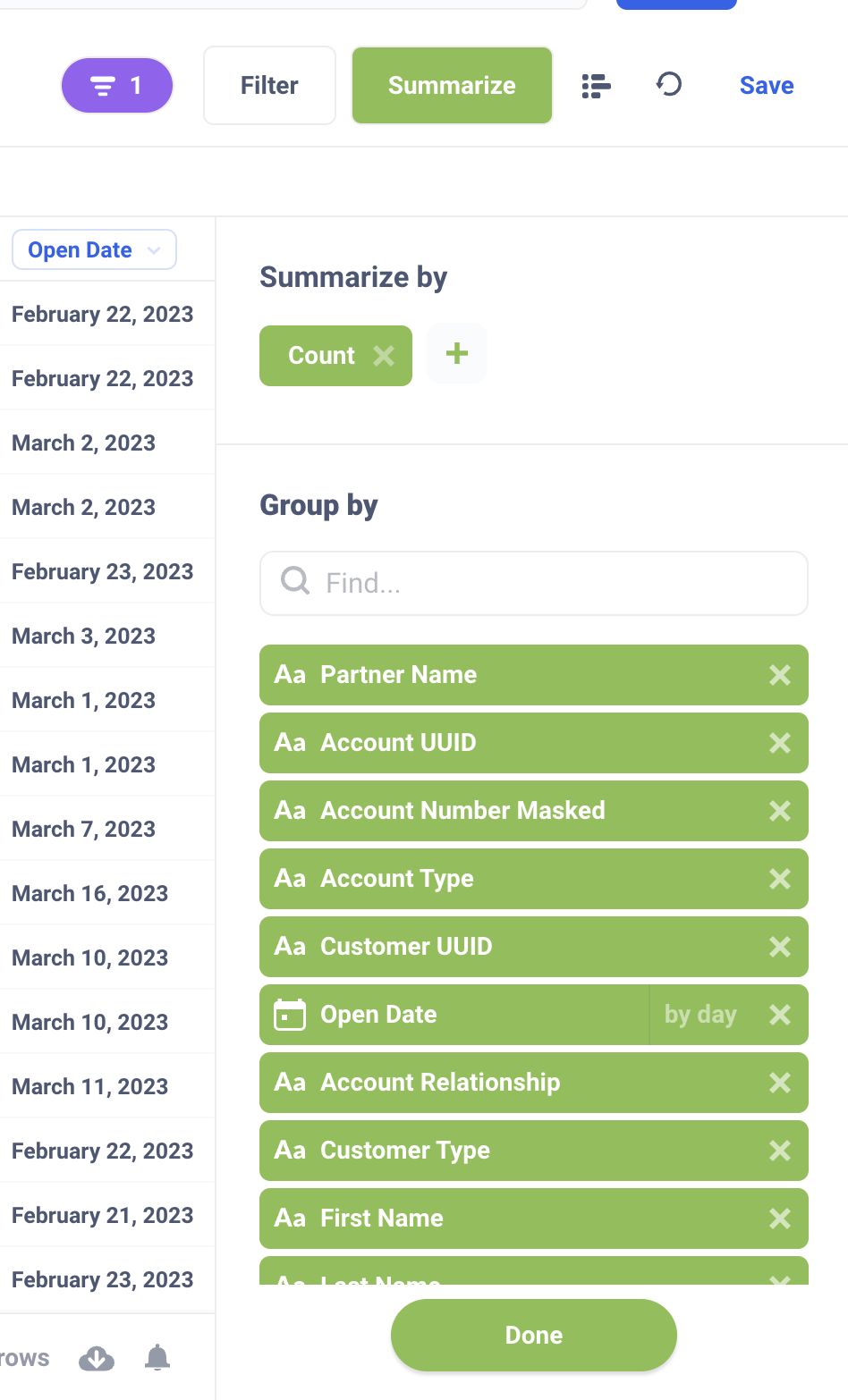Remove the Partner Name grouping
This screenshot has height=1400, width=848.
tap(780, 675)
